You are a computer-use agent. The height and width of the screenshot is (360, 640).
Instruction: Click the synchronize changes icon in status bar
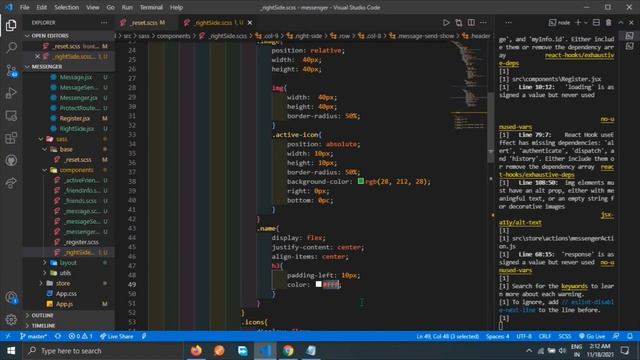tap(58, 336)
